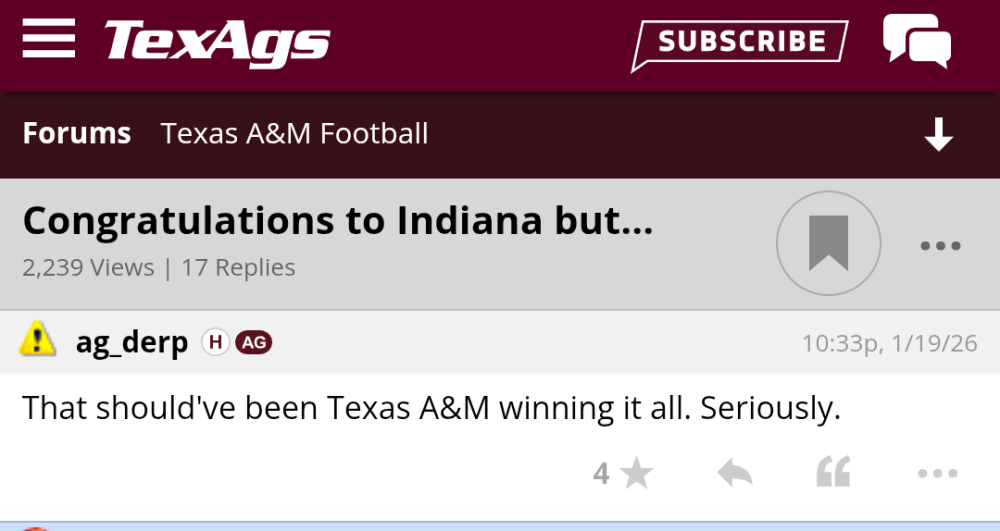Click the TexAgs logo

coord(217,42)
